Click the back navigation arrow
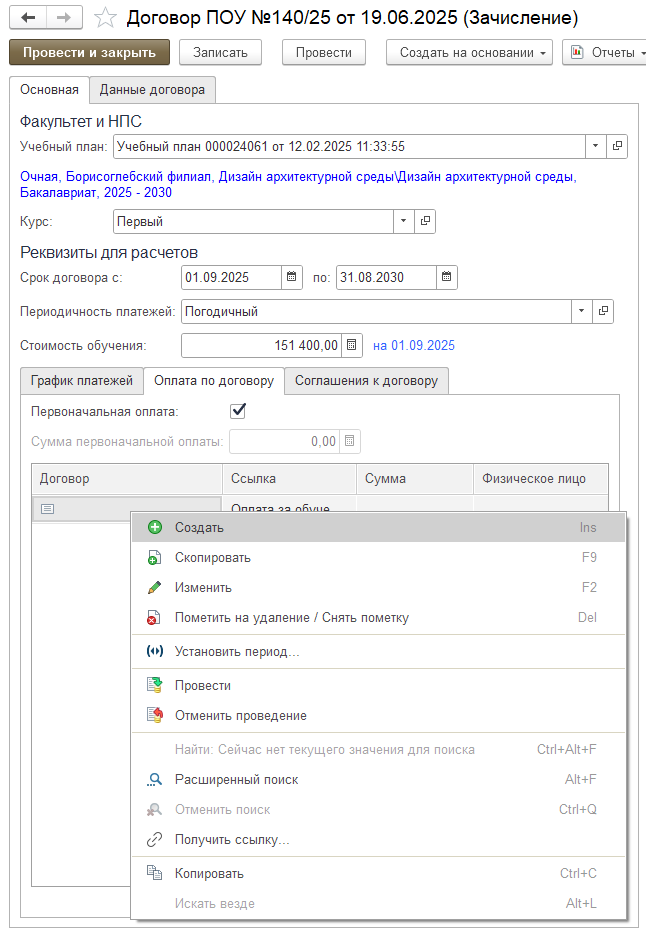The image size is (646, 930). 27,18
